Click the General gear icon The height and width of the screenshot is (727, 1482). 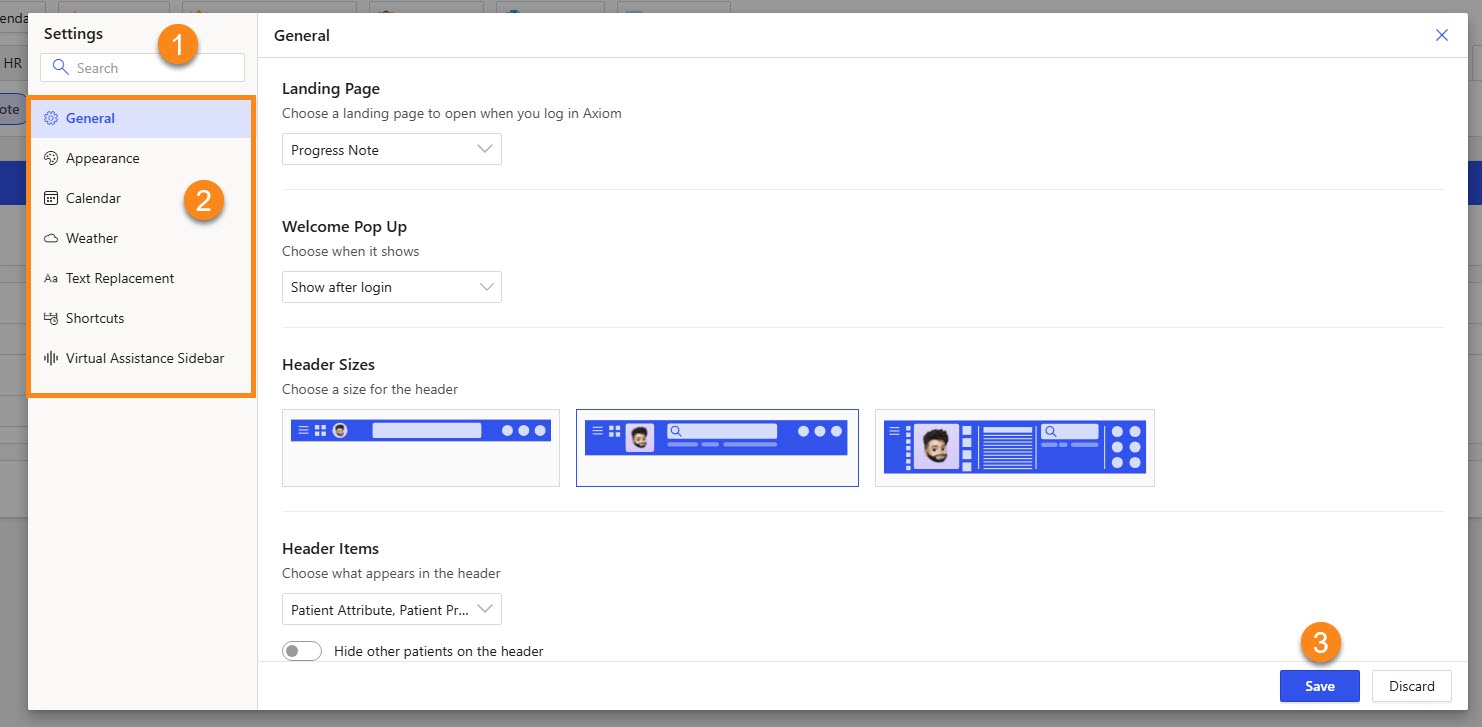pyautogui.click(x=51, y=118)
